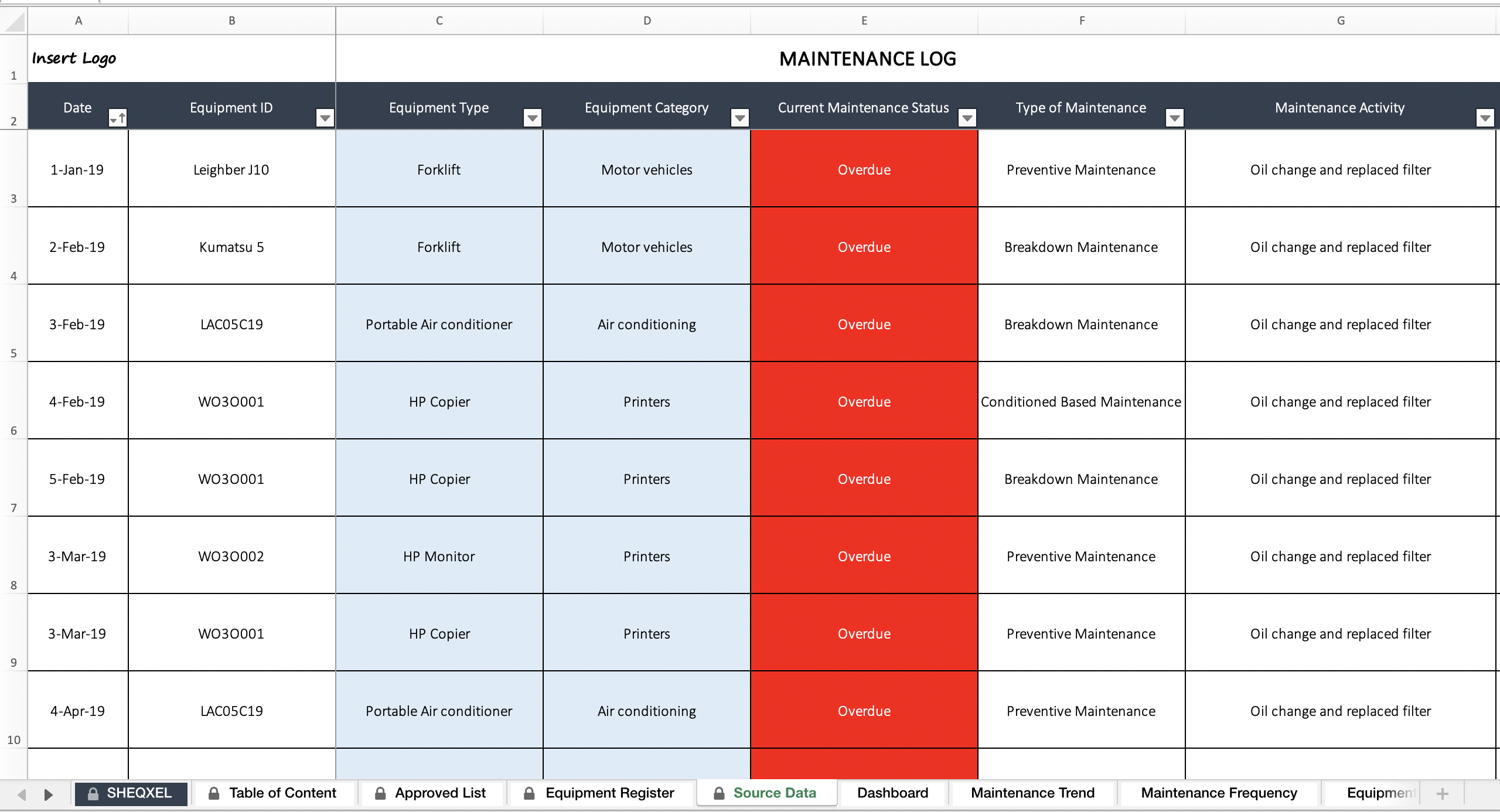Open the Equipment Category filter dropdown
Image resolution: width=1500 pixels, height=812 pixels.
tap(740, 118)
